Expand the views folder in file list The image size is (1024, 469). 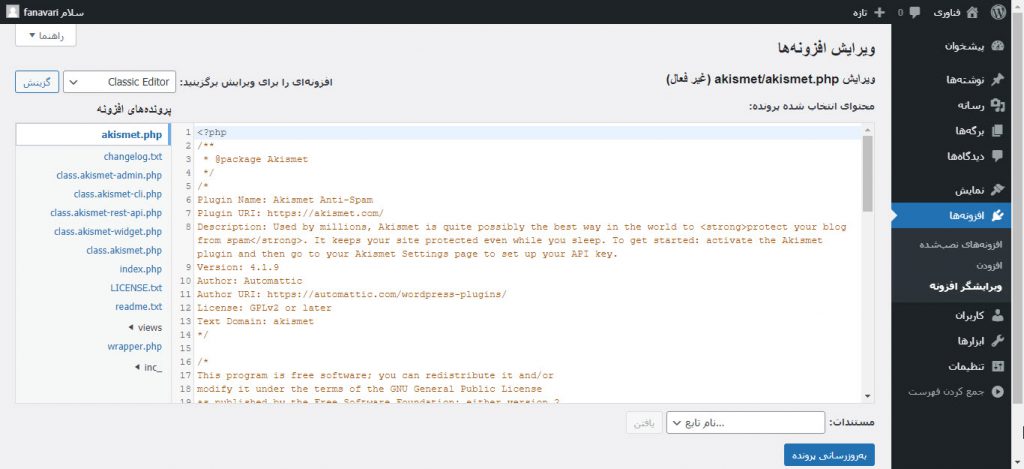(x=145, y=328)
